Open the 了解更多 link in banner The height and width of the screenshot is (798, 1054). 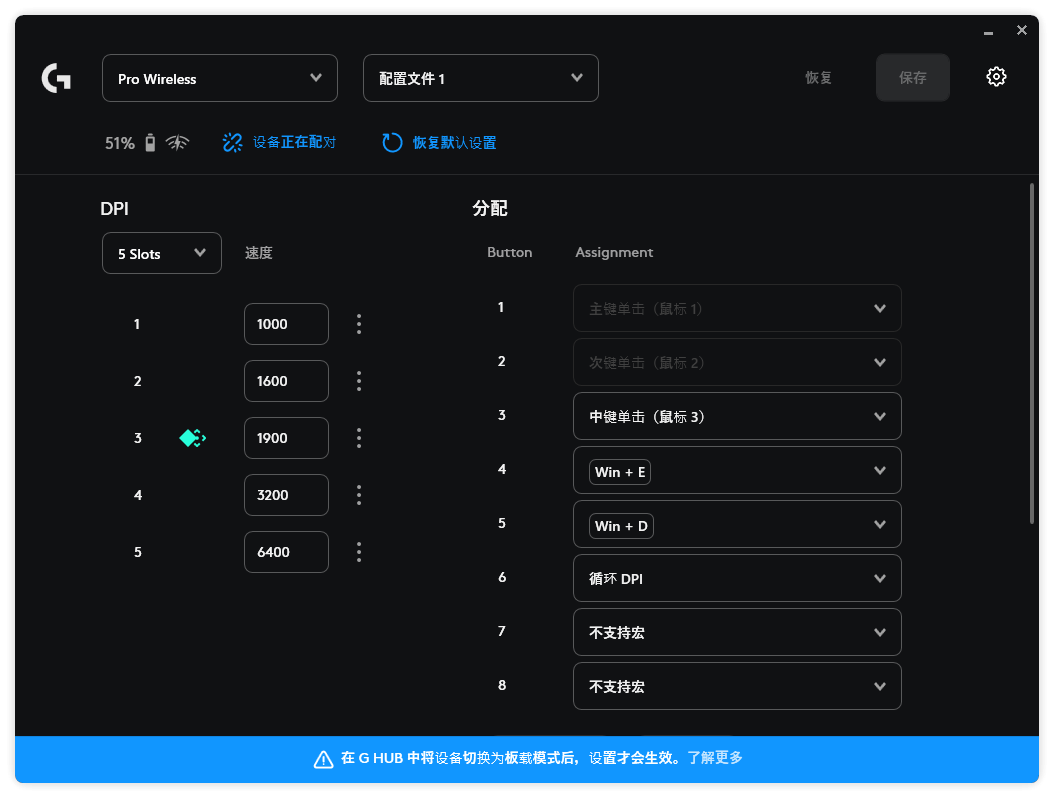tap(715, 758)
